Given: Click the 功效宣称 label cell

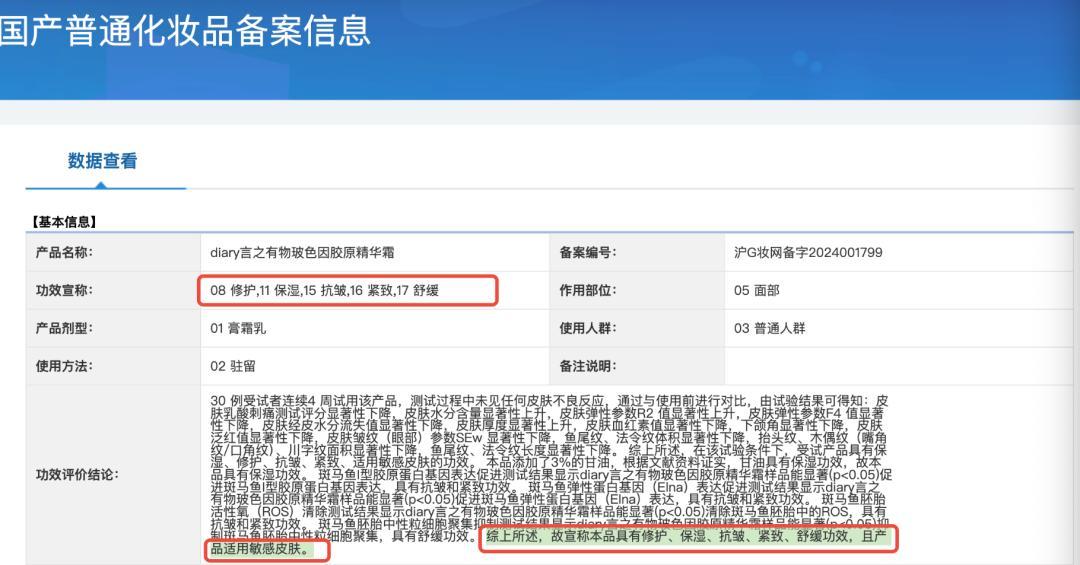Looking at the screenshot, I should pos(64,291).
